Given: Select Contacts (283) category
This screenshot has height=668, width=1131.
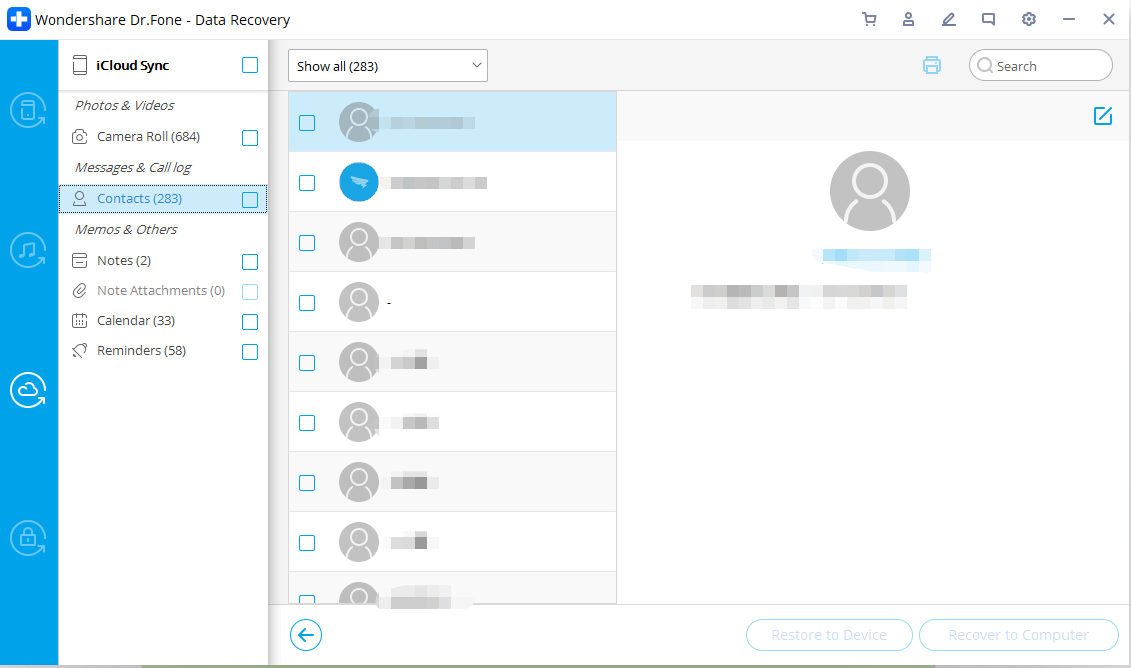Looking at the screenshot, I should [x=139, y=198].
